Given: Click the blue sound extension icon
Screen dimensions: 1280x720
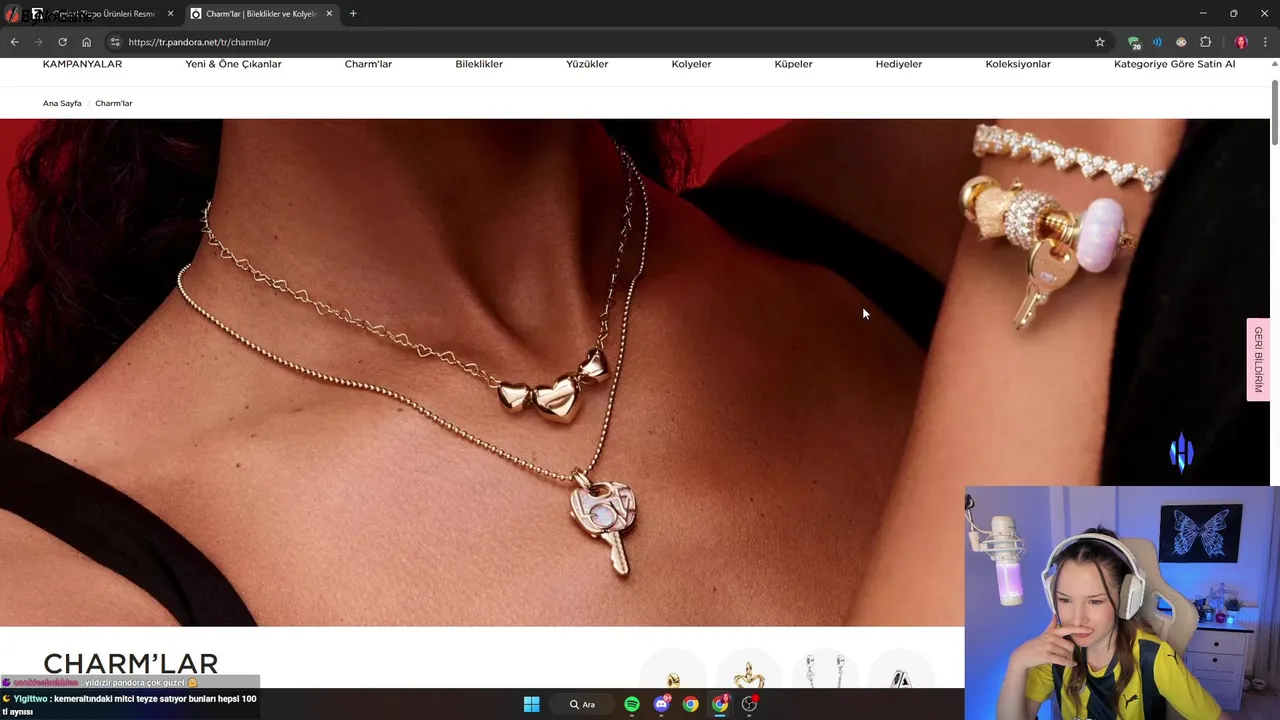Looking at the screenshot, I should pyautogui.click(x=1157, y=42).
